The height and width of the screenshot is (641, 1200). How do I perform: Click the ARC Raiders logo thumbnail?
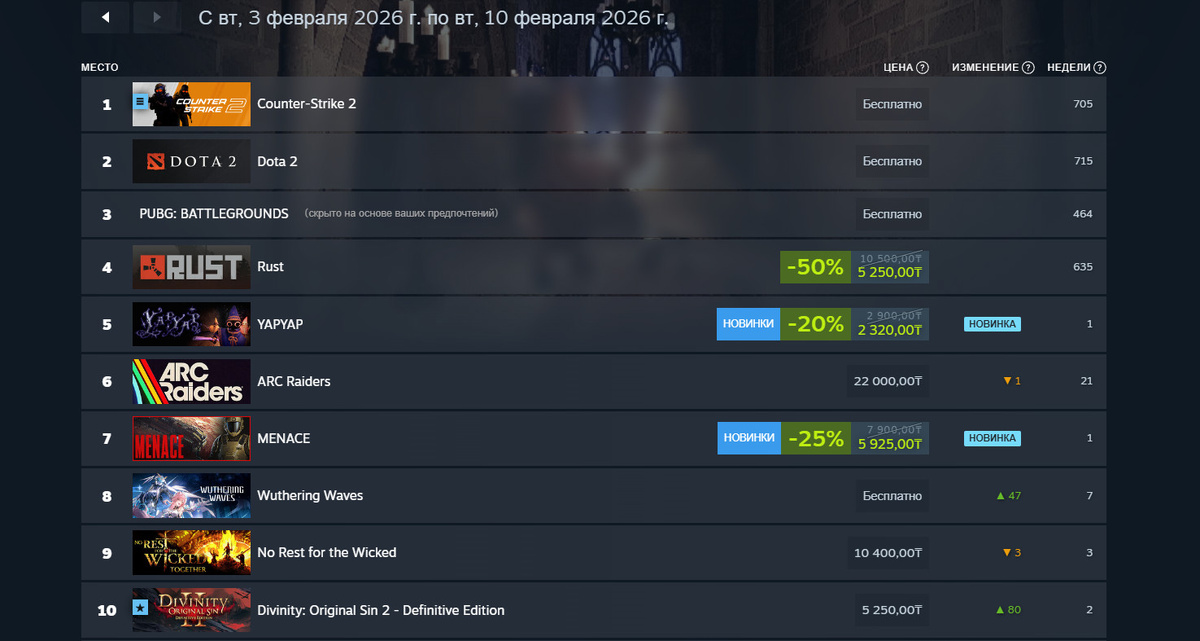pos(191,381)
